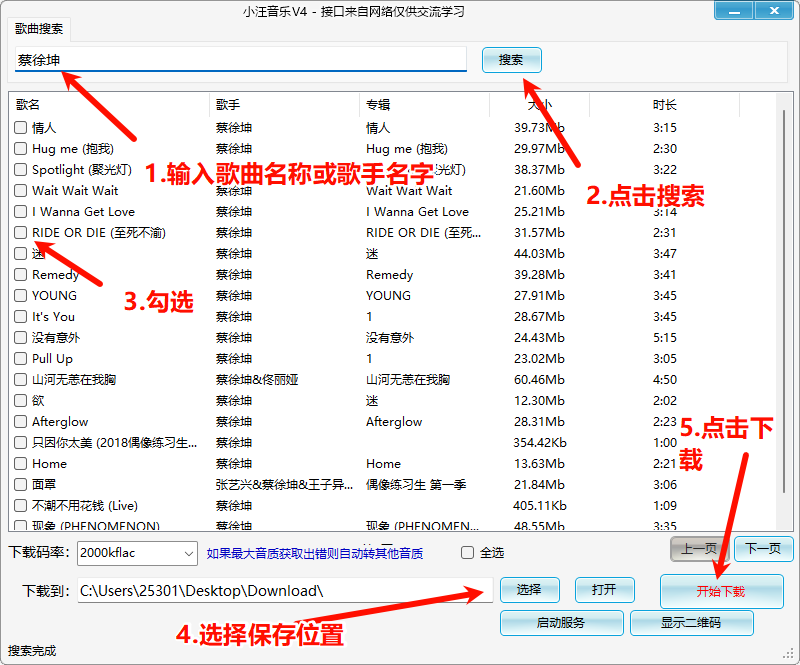Image resolution: width=800 pixels, height=665 pixels.
Task: Select the song It's You checkbox
Action: click(x=21, y=317)
